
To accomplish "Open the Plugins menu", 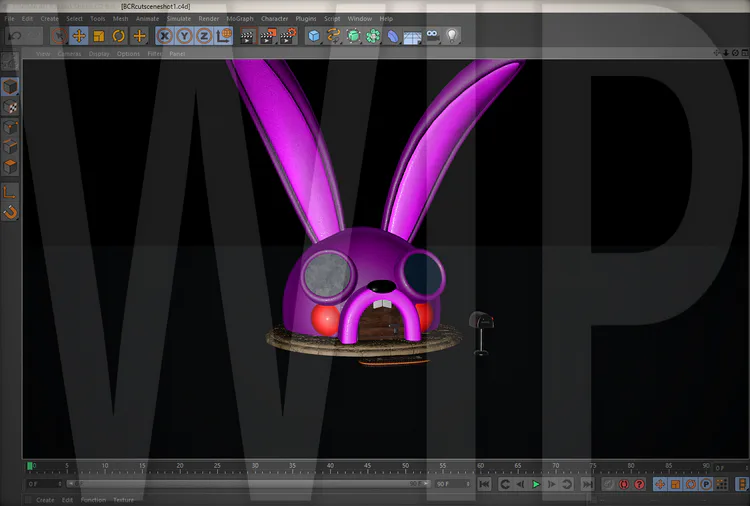I will [x=306, y=19].
